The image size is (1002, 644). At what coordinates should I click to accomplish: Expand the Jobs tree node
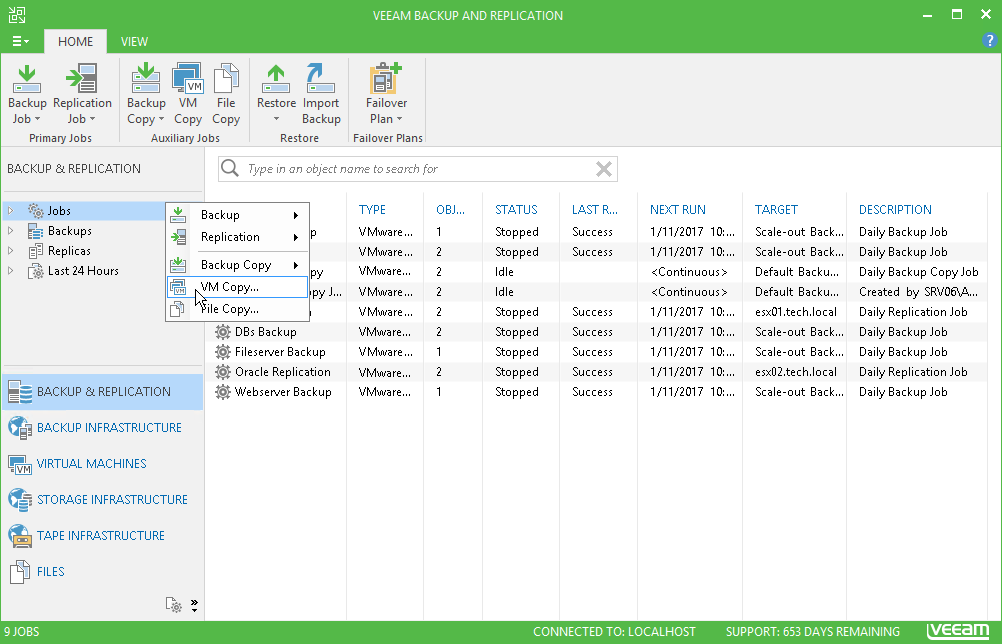coord(10,210)
